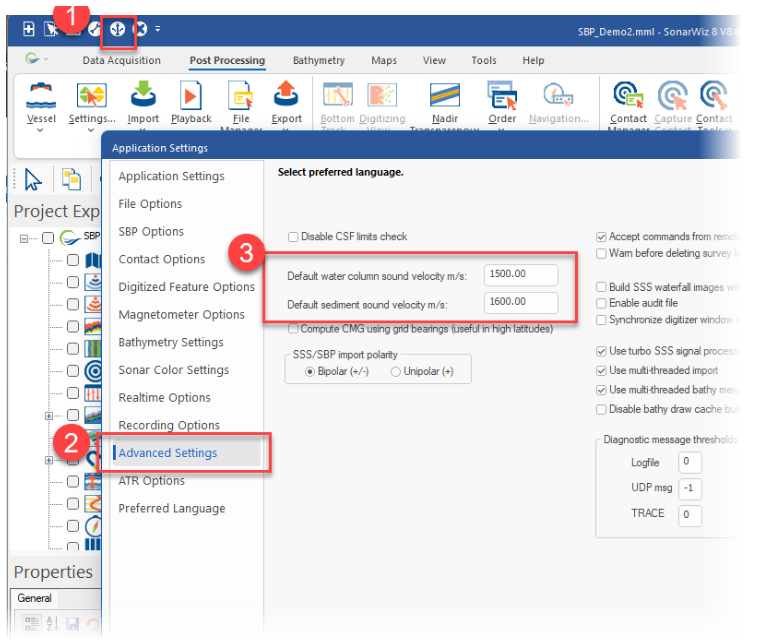Viewport: 769px width, 643px height.
Task: Expand the Order dropdown in ribbon
Action: [502, 131]
